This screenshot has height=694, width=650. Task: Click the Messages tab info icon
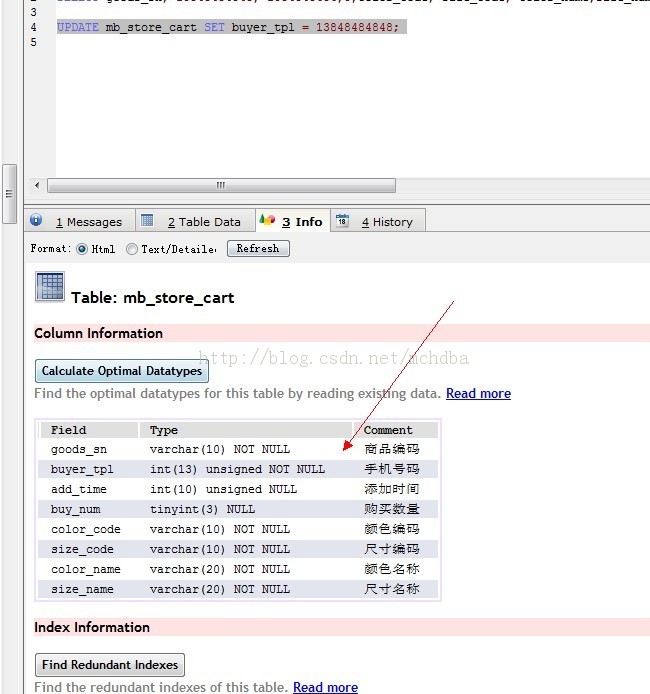(36, 220)
